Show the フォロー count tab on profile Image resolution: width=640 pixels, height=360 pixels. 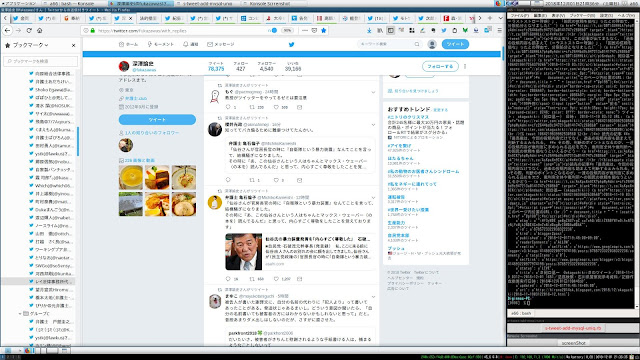(x=241, y=67)
